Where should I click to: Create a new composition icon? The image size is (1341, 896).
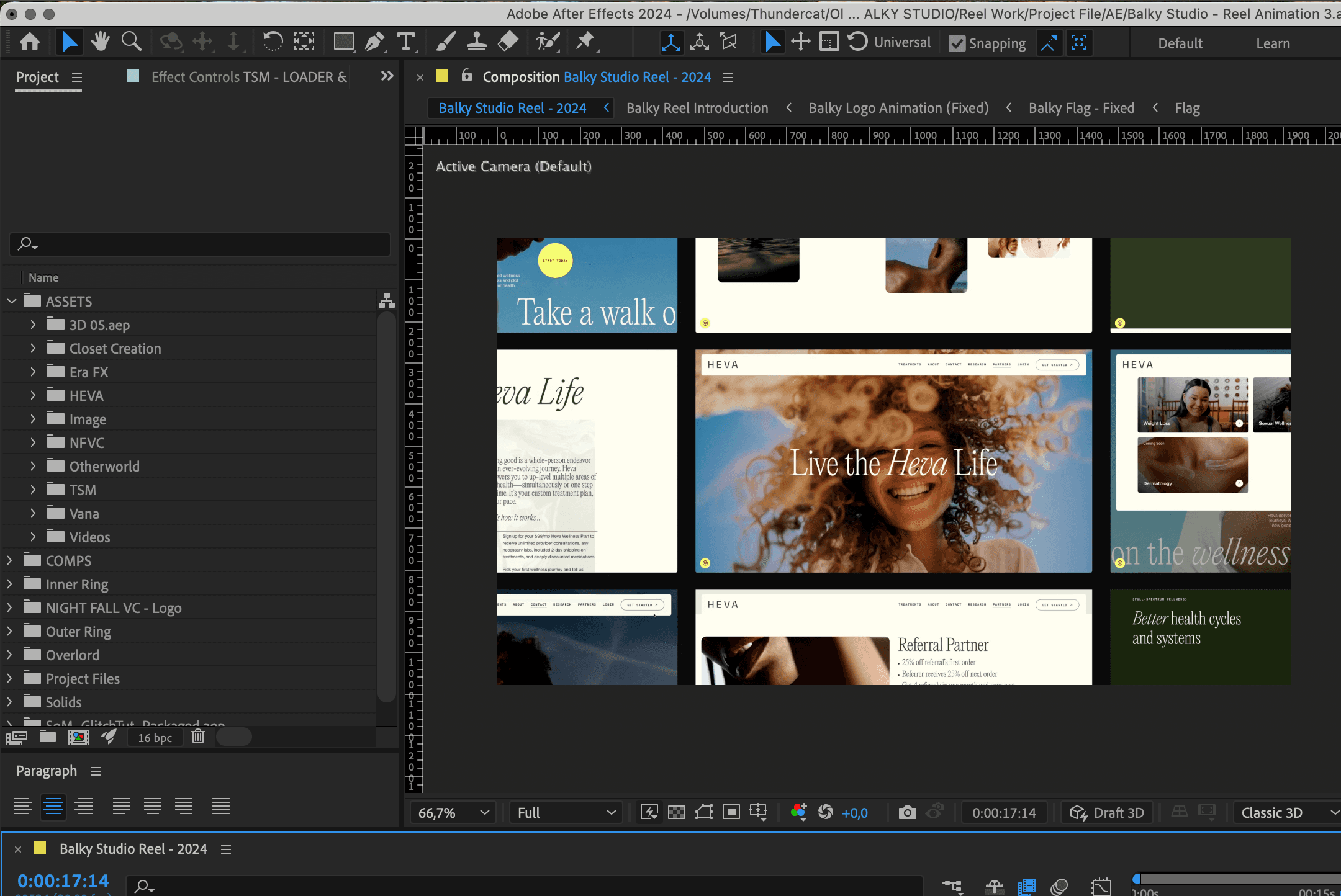pyautogui.click(x=78, y=737)
